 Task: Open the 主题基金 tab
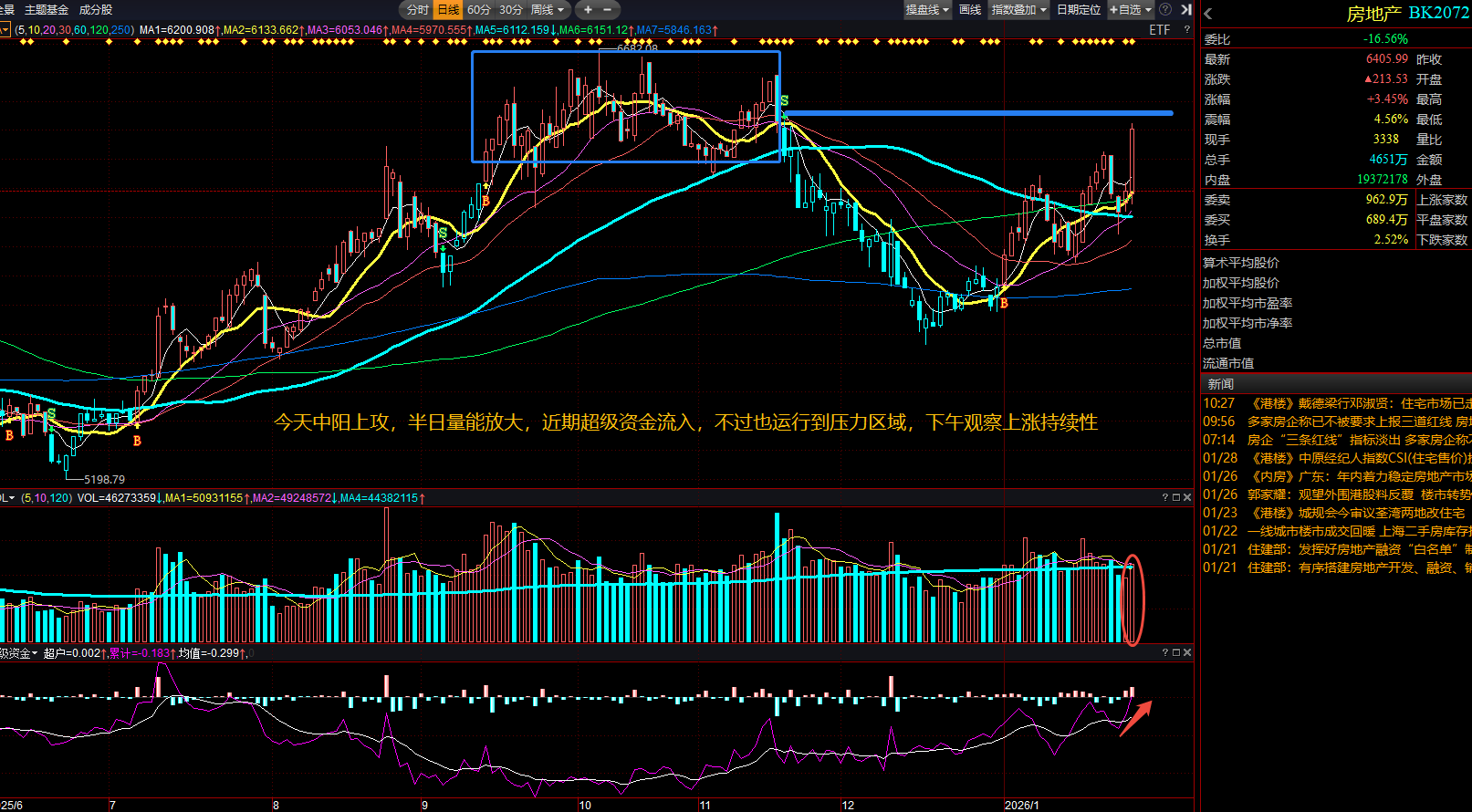coord(47,10)
